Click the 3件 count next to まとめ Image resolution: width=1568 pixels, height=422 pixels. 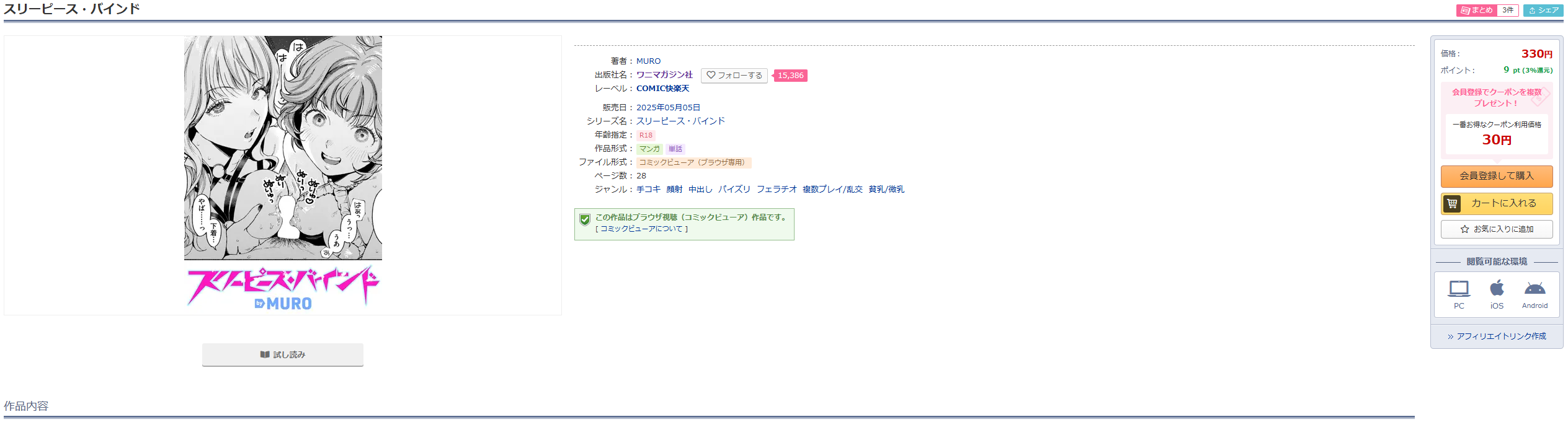click(x=1508, y=11)
